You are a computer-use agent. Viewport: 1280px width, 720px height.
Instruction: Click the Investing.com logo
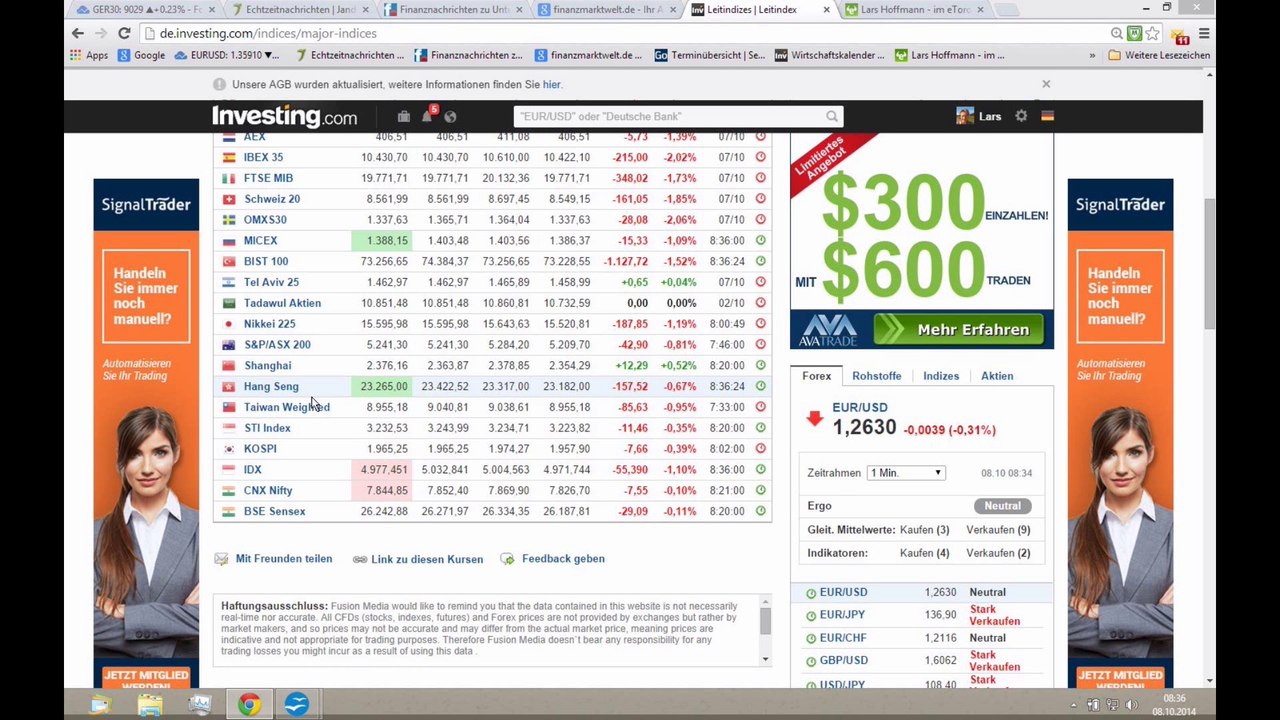coord(284,116)
